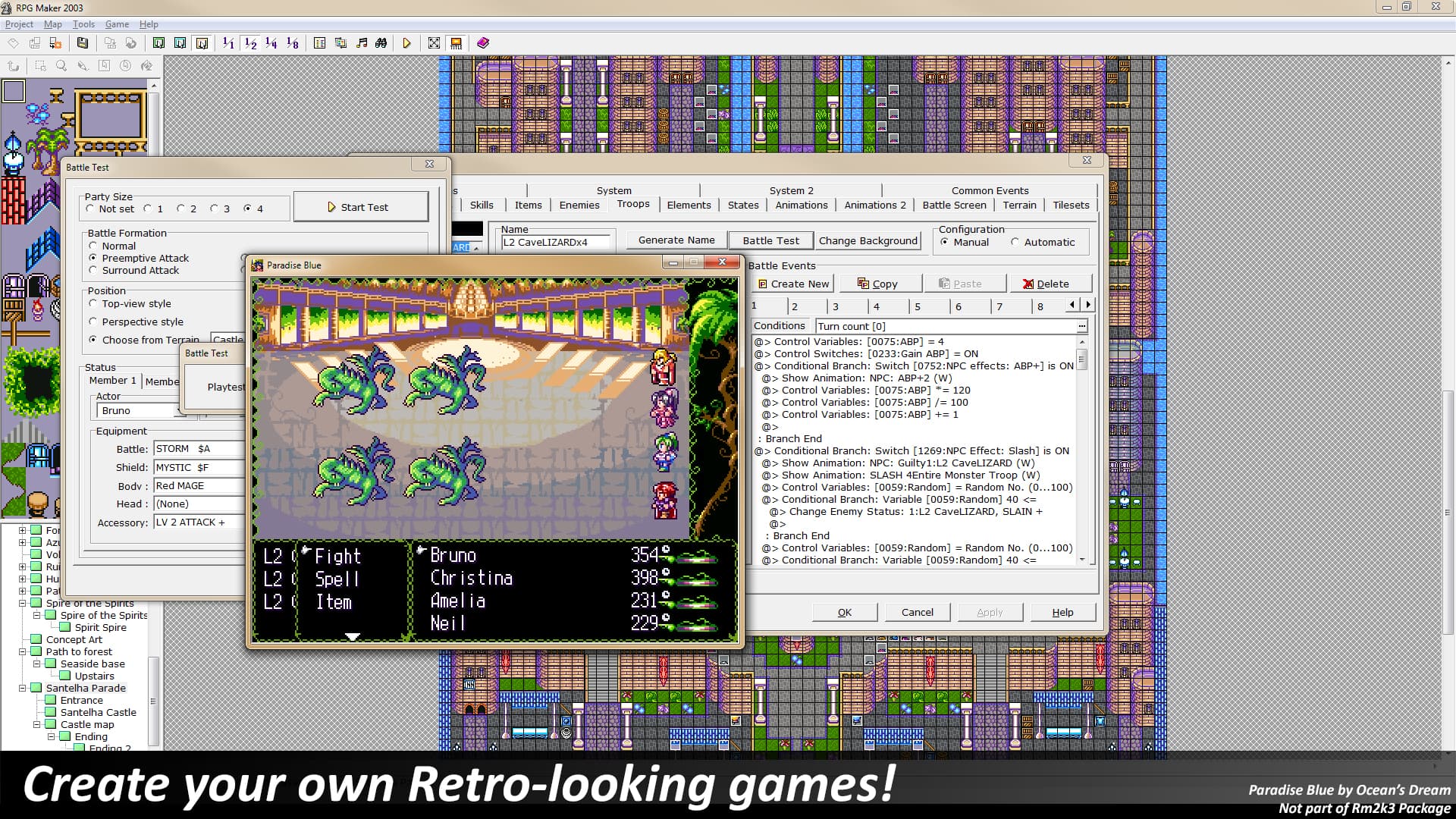Open the Resource Manager icon
The width and height of the screenshot is (1456, 819).
[340, 43]
